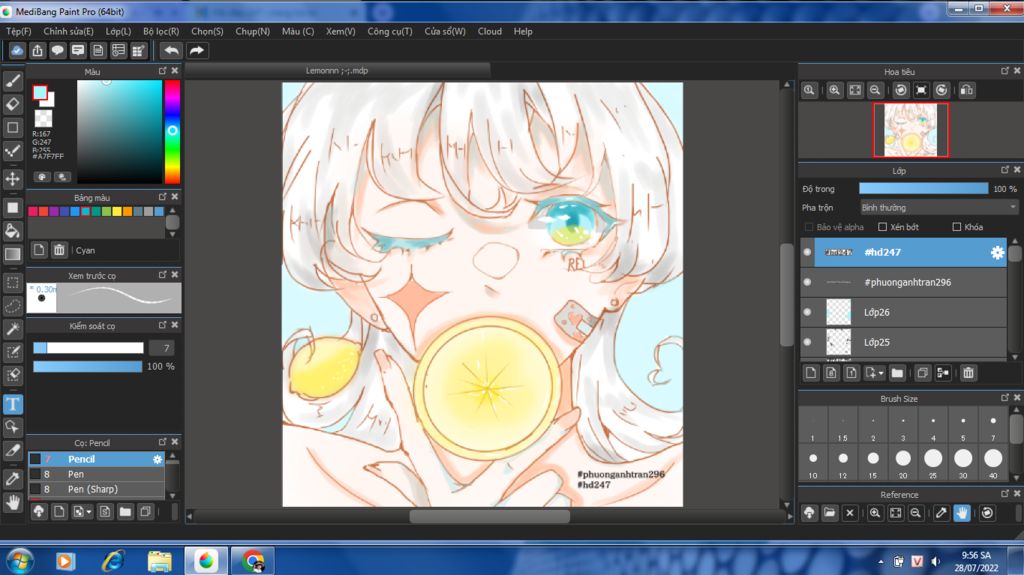Image resolution: width=1024 pixels, height=575 pixels.
Task: Select the Bucket fill tool
Action: pos(12,231)
